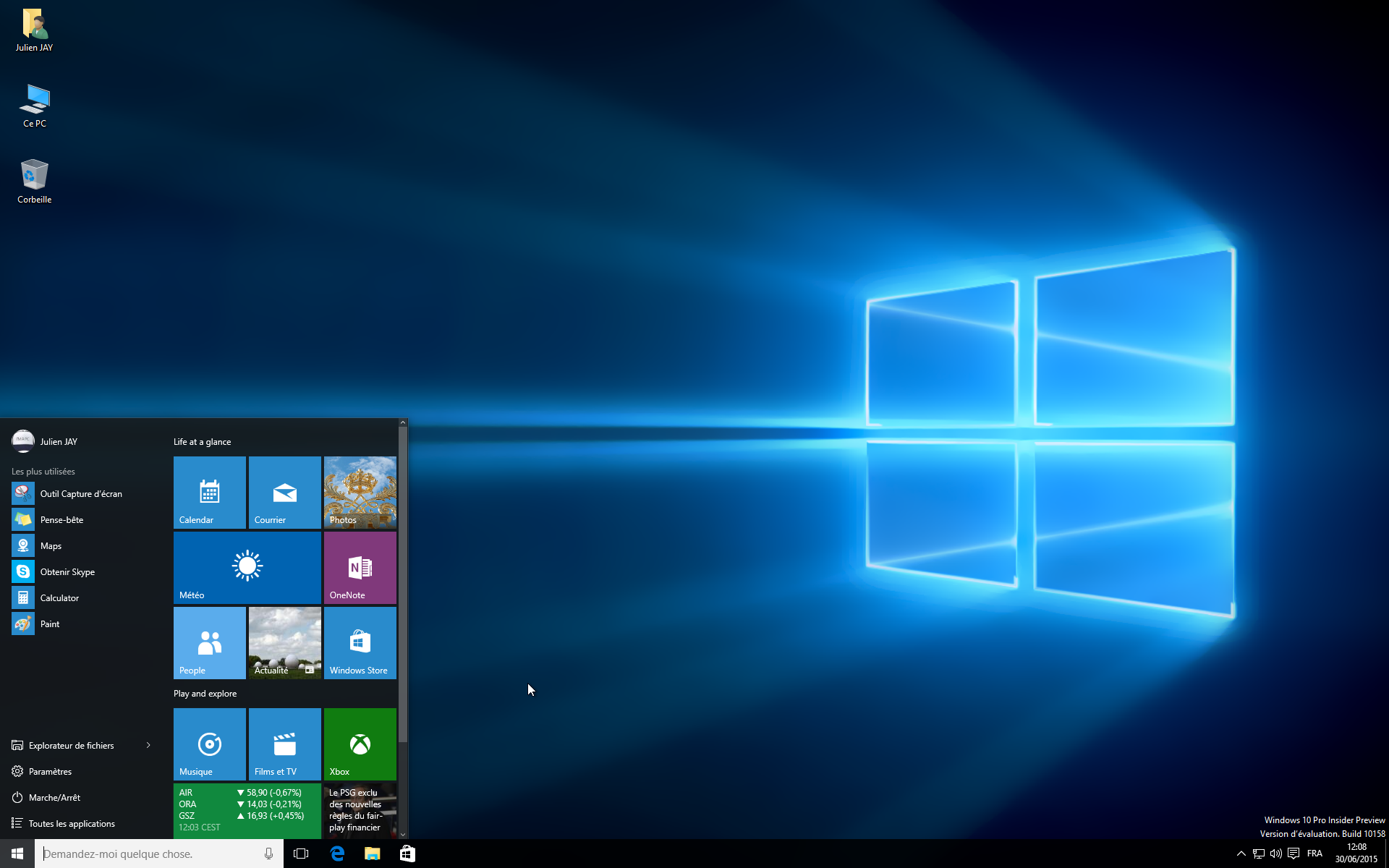Show hidden system tray icons
Screen dimensions: 1389x868
(x=1241, y=854)
